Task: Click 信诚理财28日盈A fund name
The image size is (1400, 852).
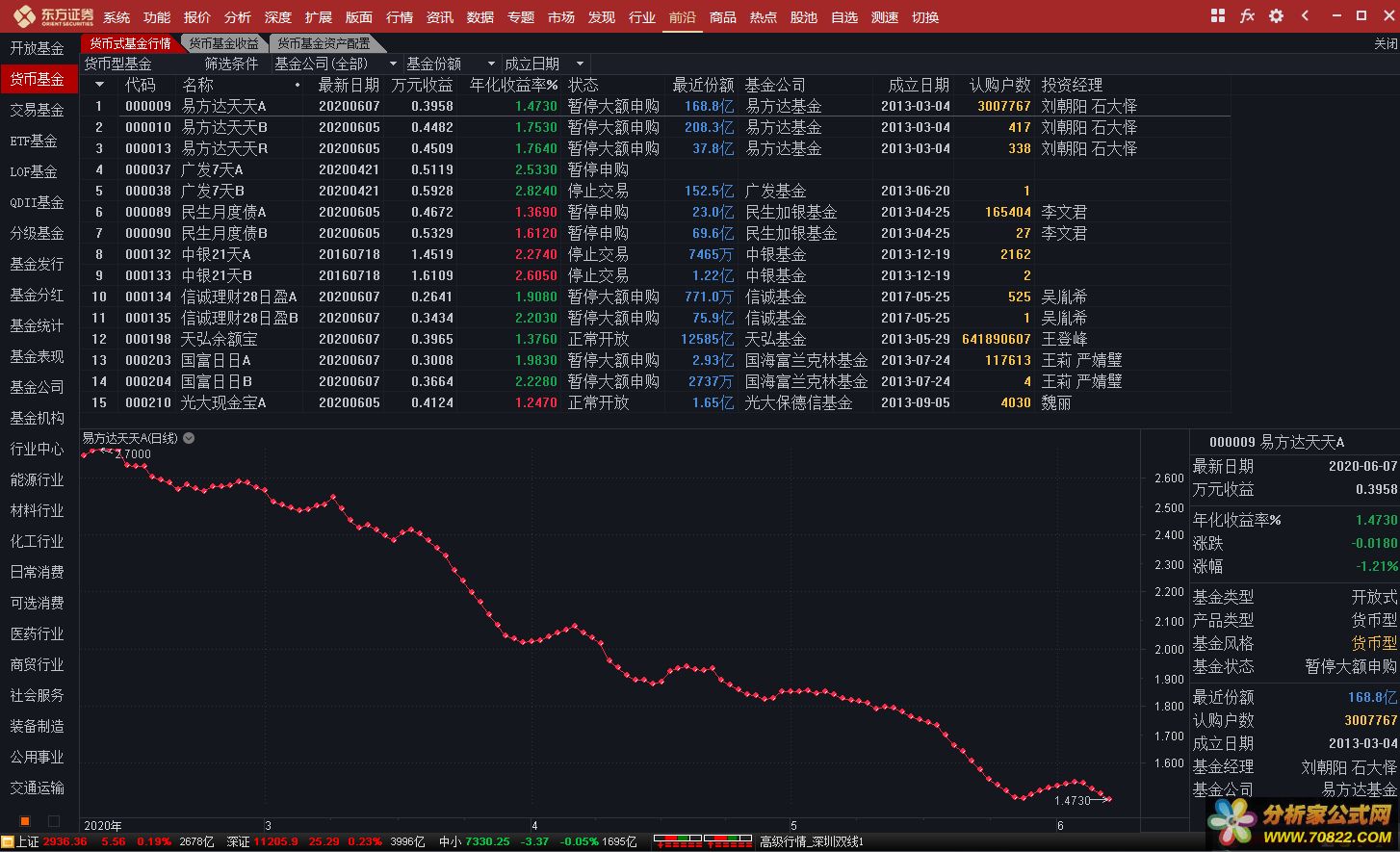Action: point(240,297)
